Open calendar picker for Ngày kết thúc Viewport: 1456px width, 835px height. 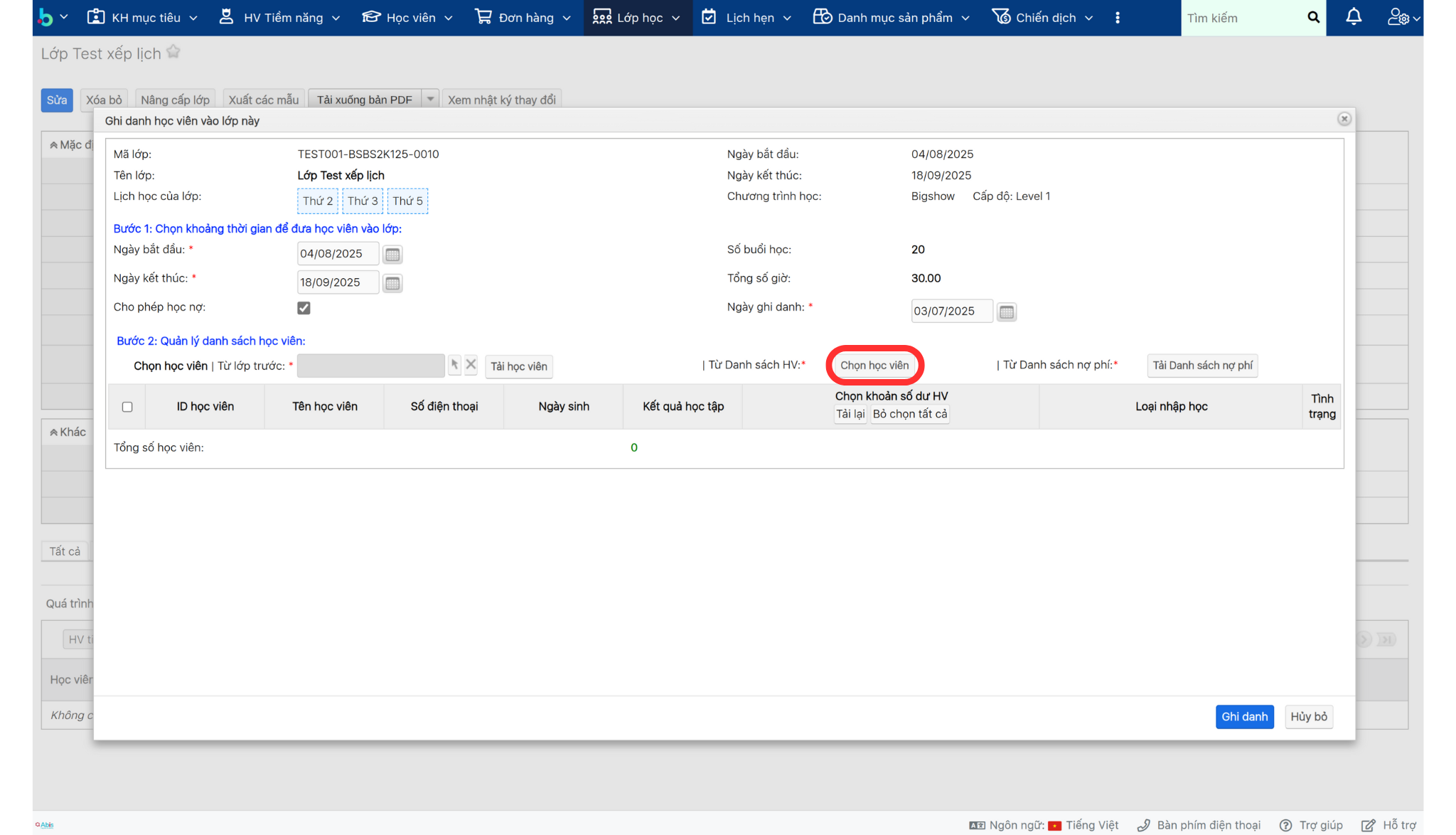click(392, 283)
